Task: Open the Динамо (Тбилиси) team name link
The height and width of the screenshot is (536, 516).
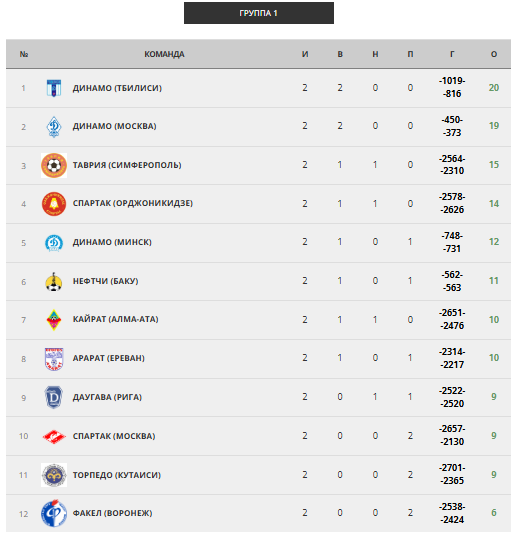Action: (117, 88)
